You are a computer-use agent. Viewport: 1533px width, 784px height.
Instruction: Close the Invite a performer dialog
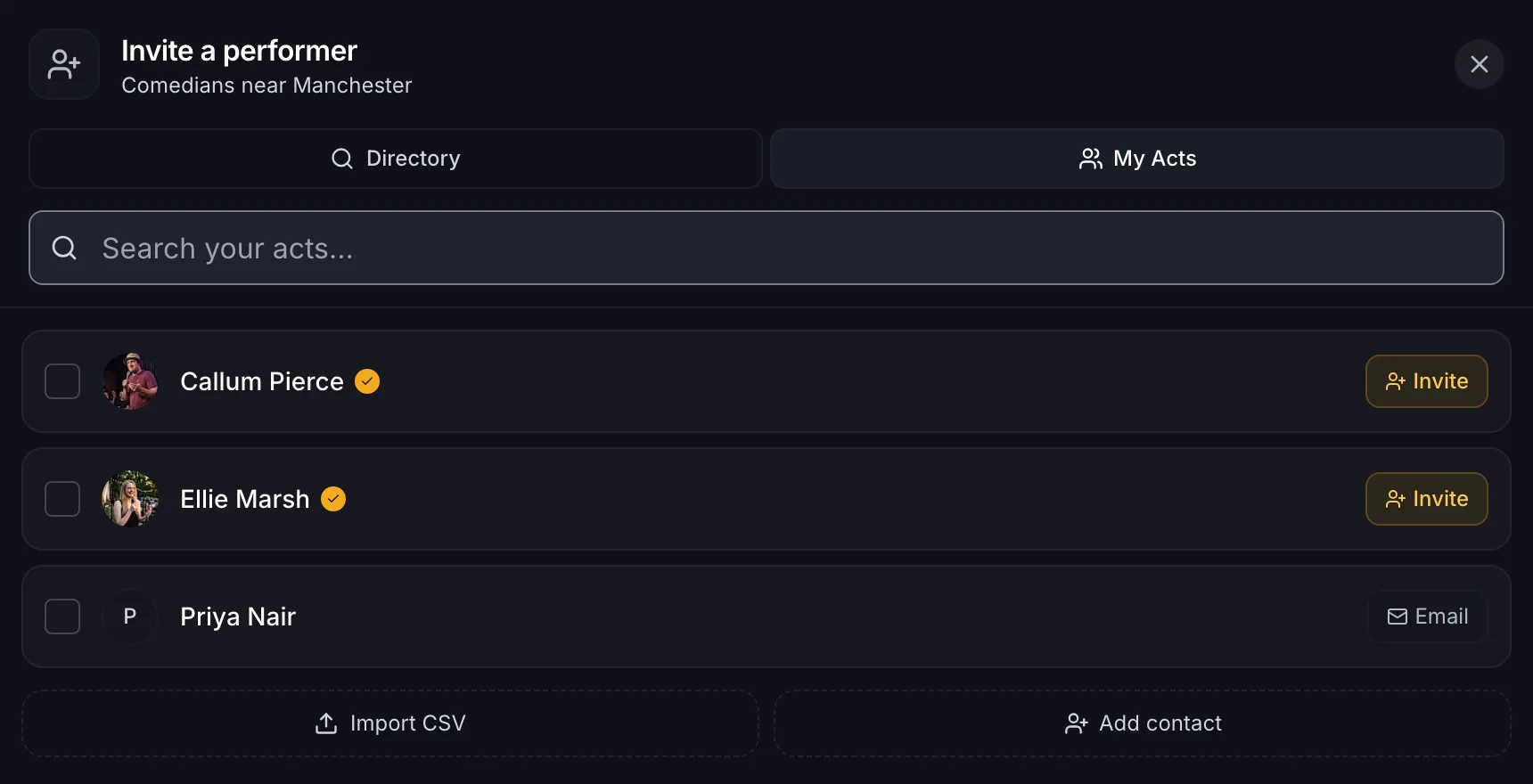point(1479,64)
